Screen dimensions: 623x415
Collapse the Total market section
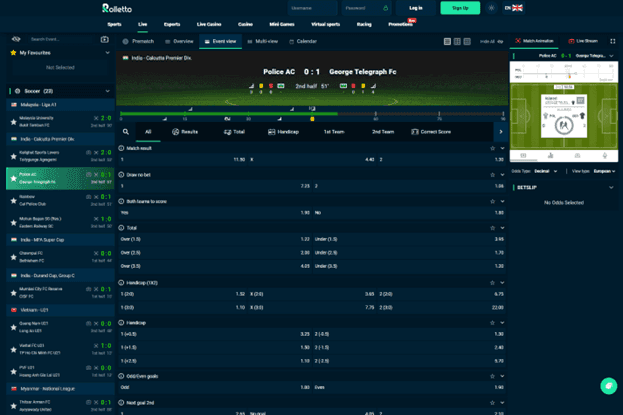coord(502,228)
